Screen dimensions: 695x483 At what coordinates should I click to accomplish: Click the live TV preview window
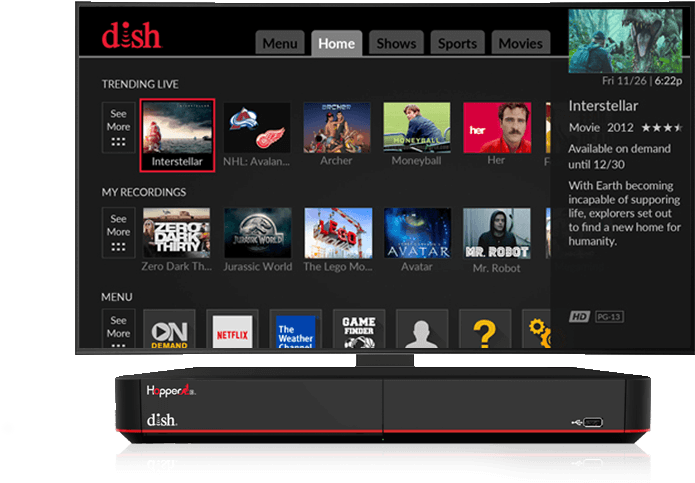coord(625,41)
